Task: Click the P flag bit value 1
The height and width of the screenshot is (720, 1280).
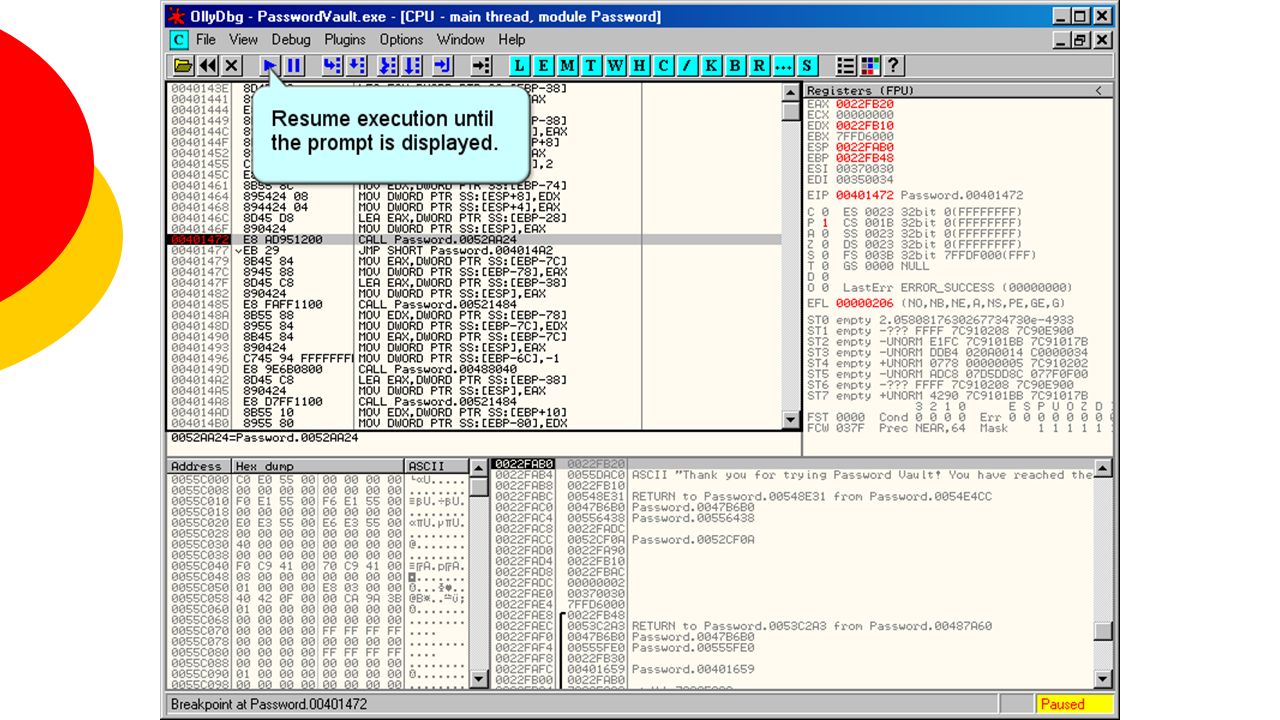Action: click(x=825, y=223)
